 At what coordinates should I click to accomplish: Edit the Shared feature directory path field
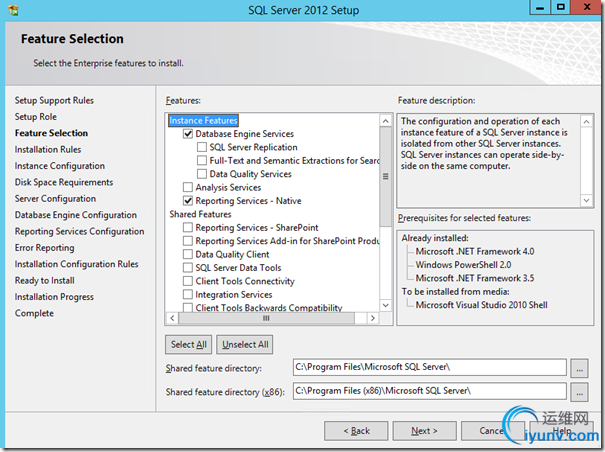click(x=429, y=367)
